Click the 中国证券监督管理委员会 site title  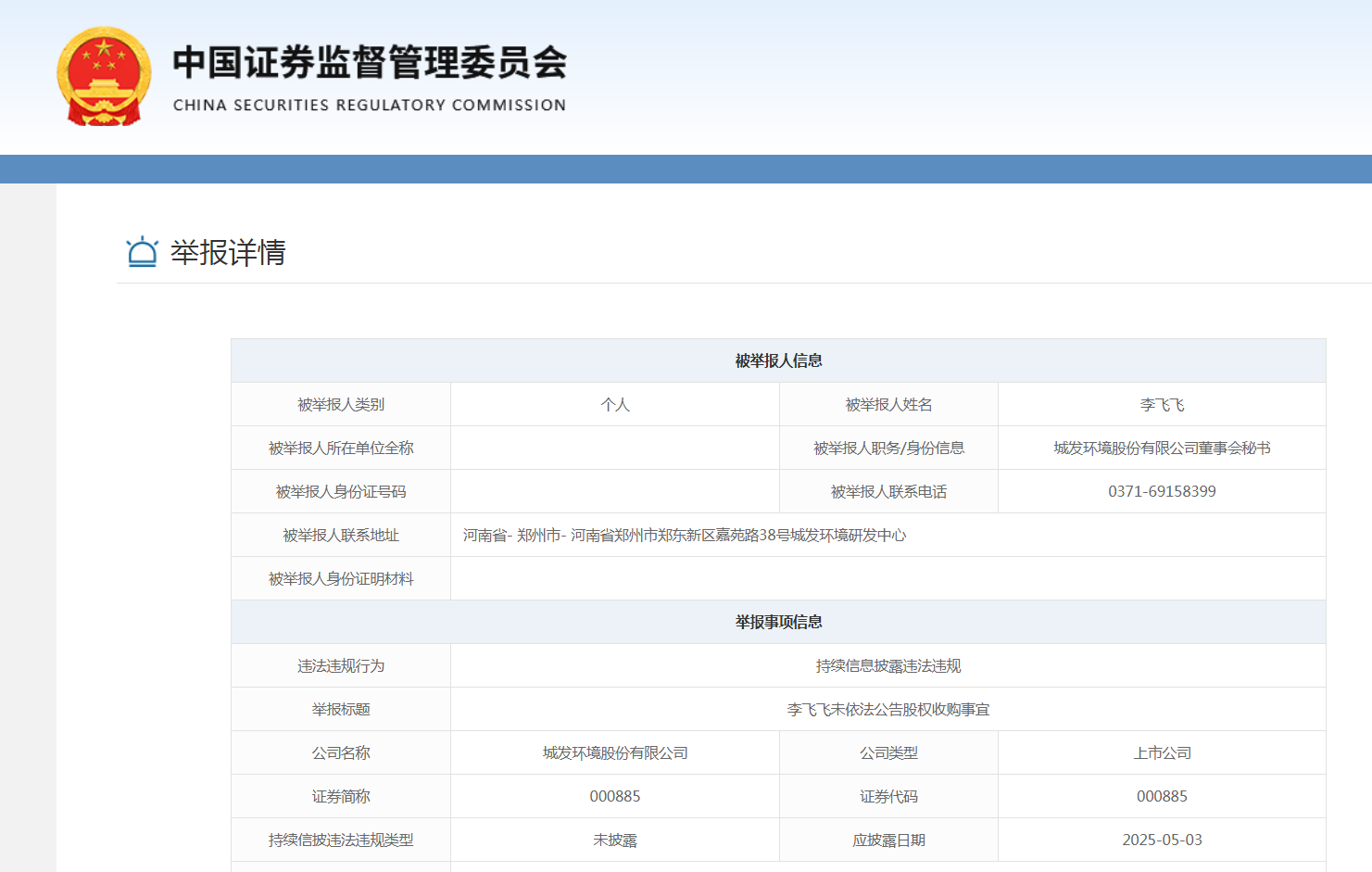click(370, 62)
